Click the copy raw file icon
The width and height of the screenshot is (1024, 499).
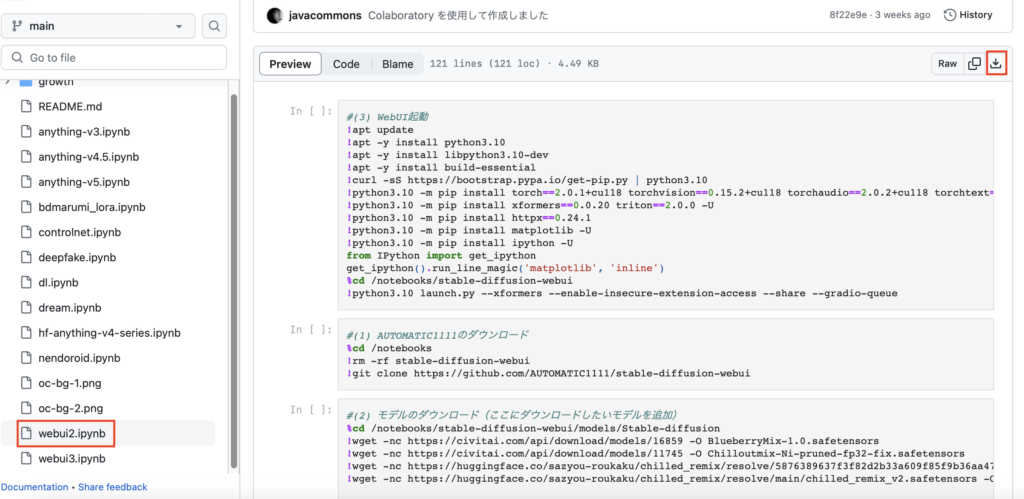coord(973,64)
